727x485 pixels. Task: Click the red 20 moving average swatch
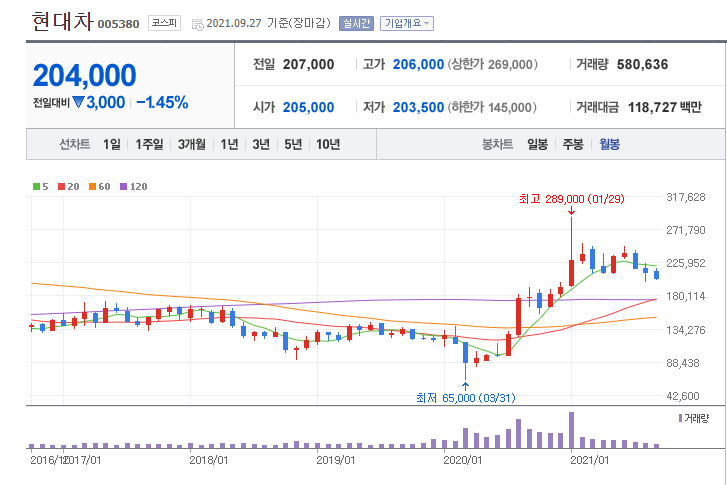tap(61, 186)
